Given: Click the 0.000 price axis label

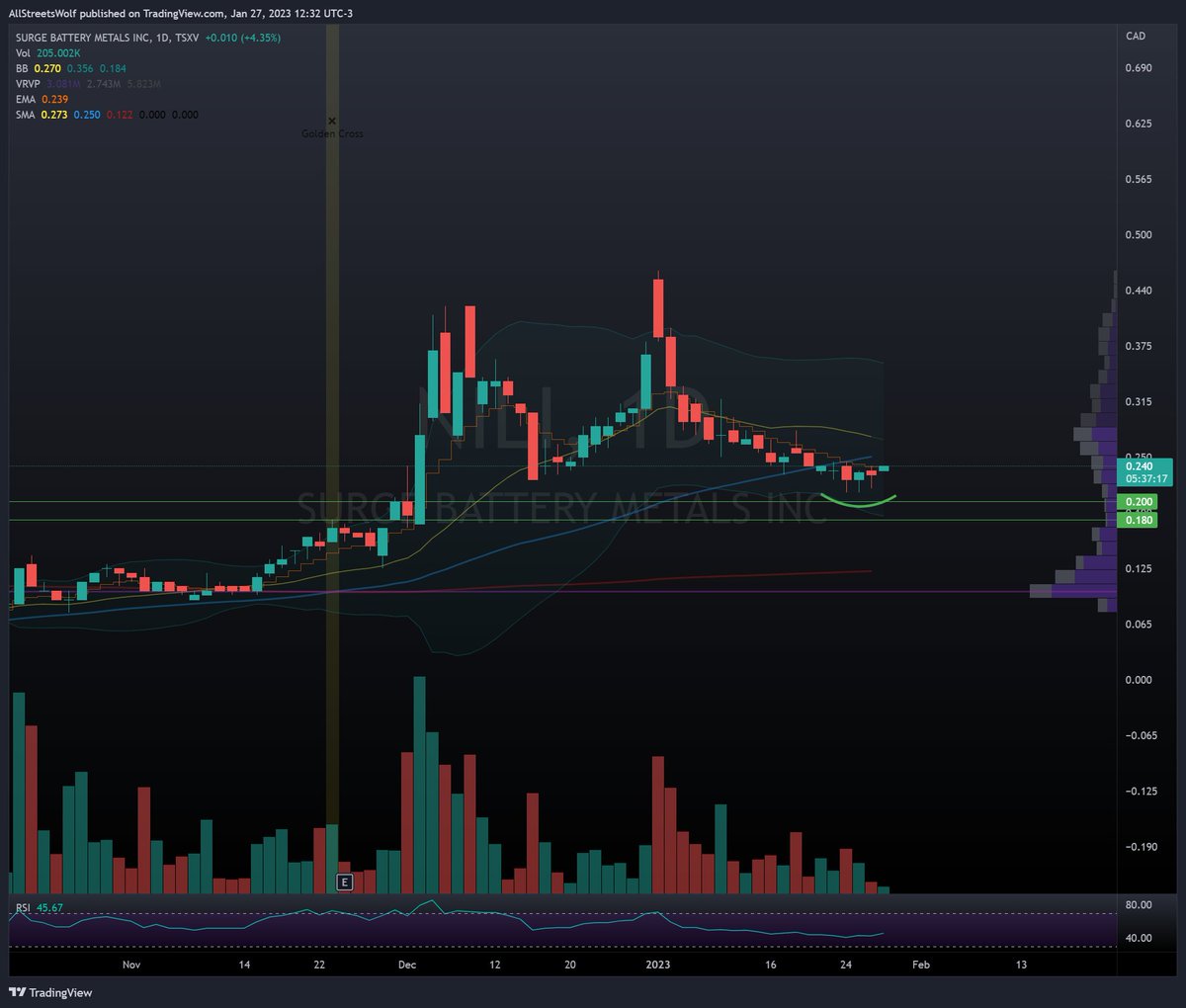Looking at the screenshot, I should (x=1139, y=680).
